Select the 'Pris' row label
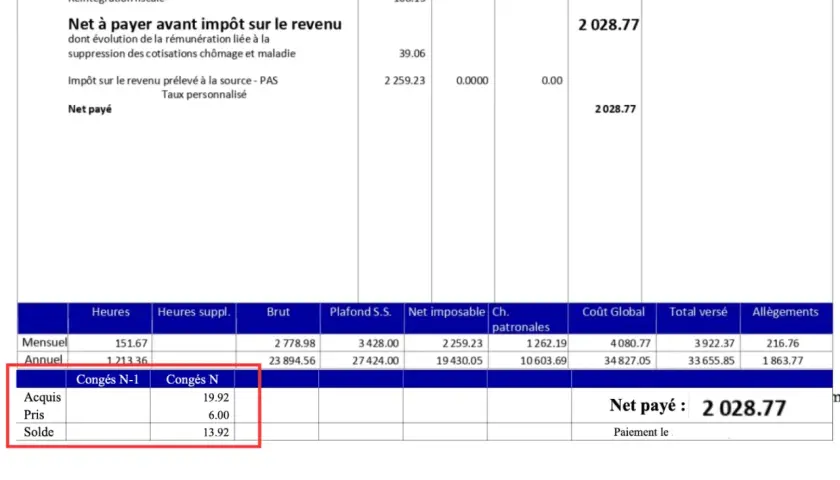The image size is (840, 480). point(34,415)
